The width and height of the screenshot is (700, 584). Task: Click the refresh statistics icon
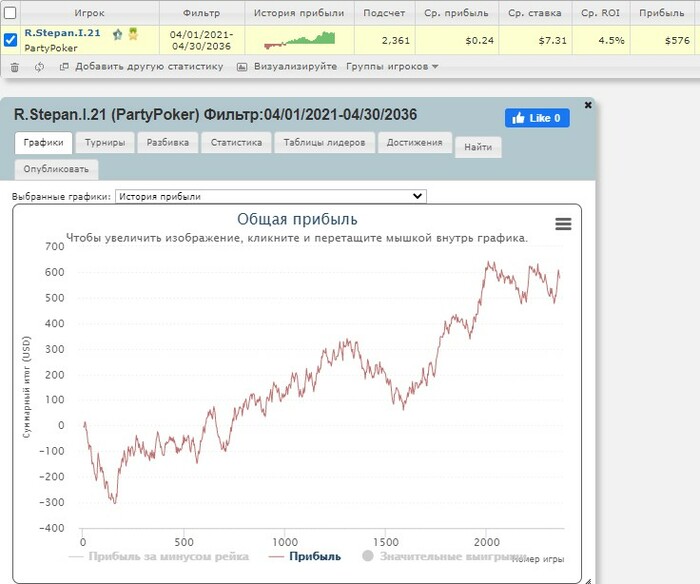coord(39,67)
